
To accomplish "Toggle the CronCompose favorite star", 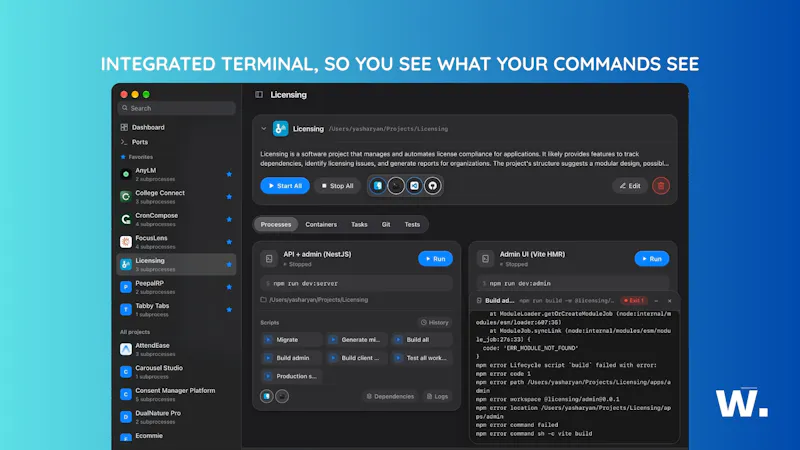I will point(229,219).
